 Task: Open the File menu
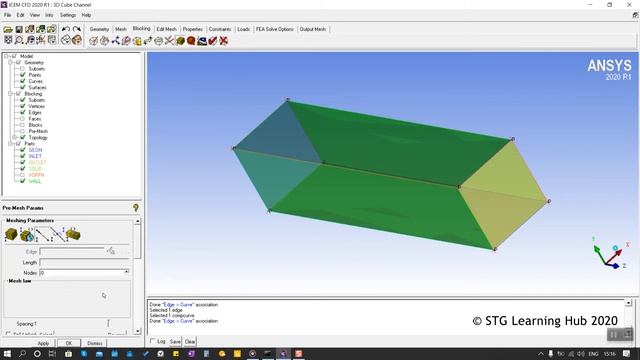(7, 15)
